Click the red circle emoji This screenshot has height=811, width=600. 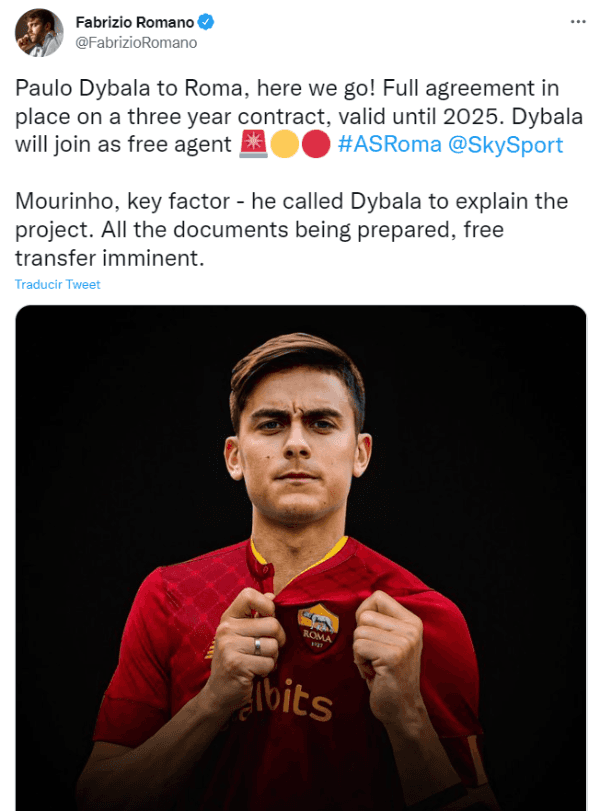tap(315, 144)
